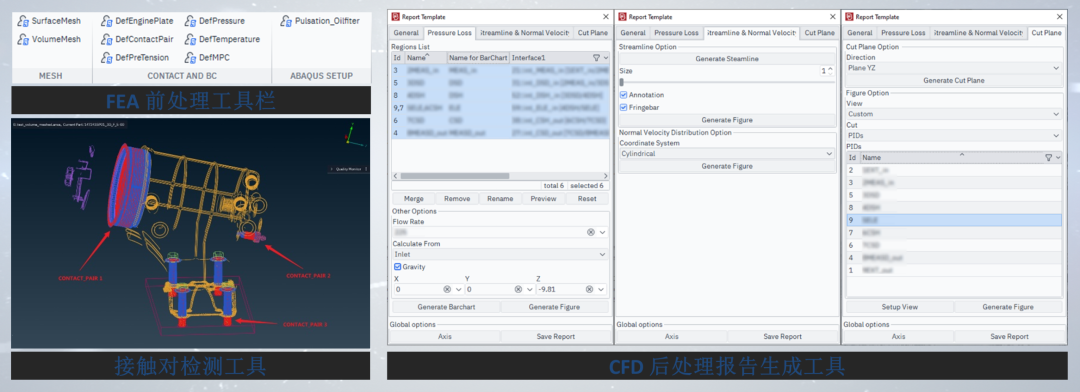Open the Coordinate System Cylindrical dropdown
1080x392 pixels.
coord(727,154)
